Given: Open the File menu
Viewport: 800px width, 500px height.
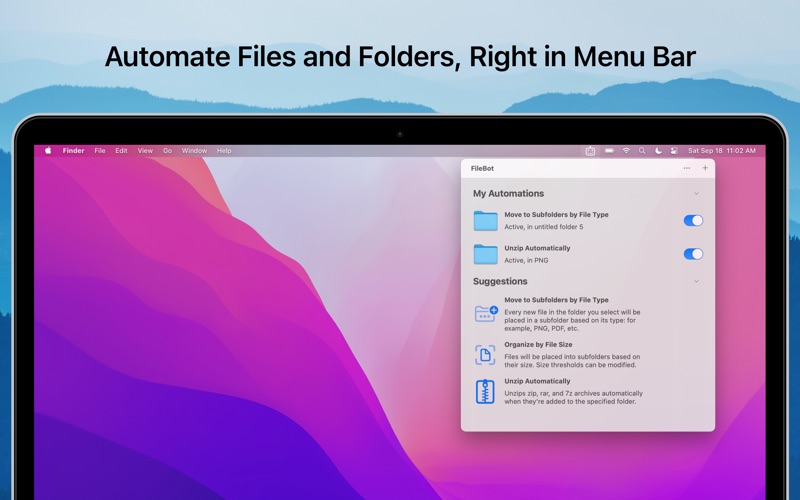Looking at the screenshot, I should click(100, 151).
